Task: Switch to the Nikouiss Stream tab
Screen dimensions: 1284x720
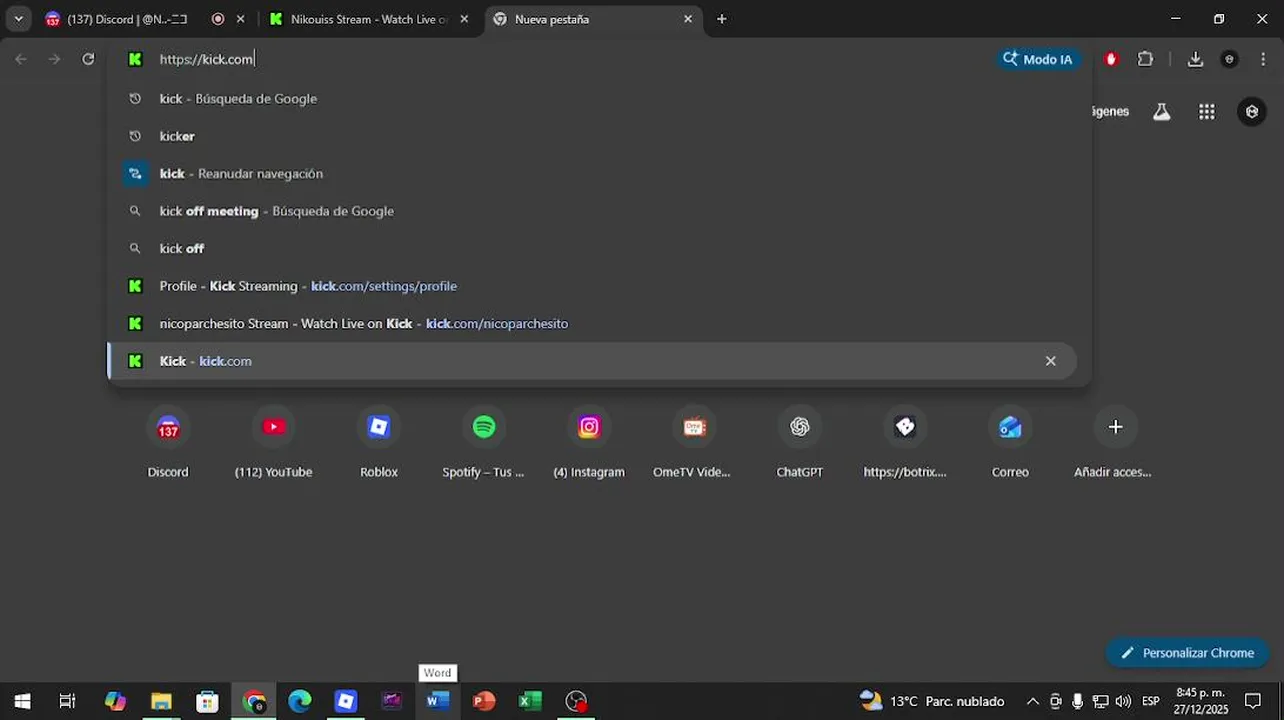Action: [x=369, y=19]
